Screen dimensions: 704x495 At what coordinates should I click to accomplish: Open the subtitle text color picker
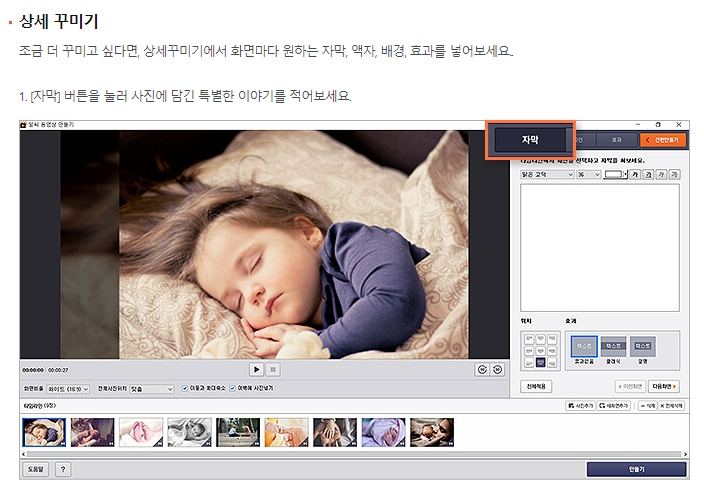coord(616,174)
